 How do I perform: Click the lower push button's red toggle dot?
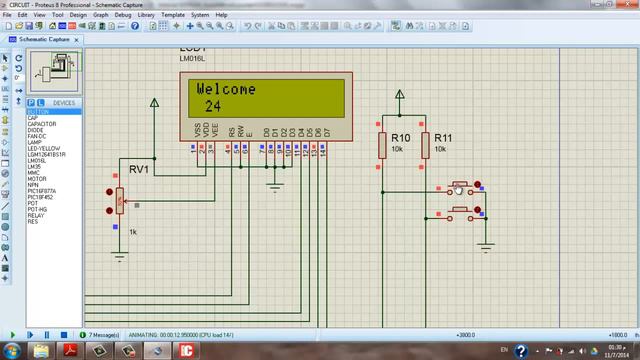coord(477,210)
